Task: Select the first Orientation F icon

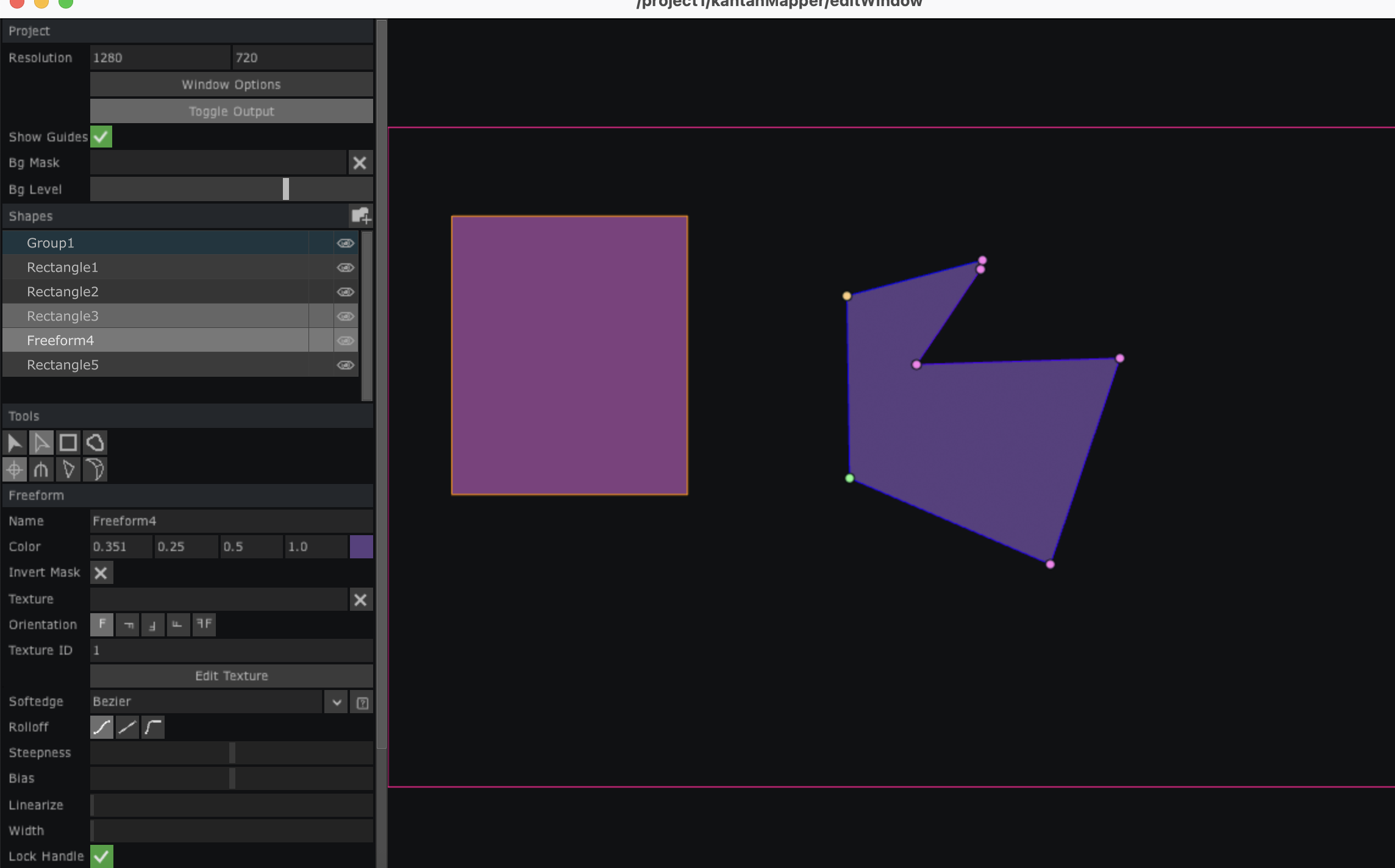Action: click(x=102, y=624)
